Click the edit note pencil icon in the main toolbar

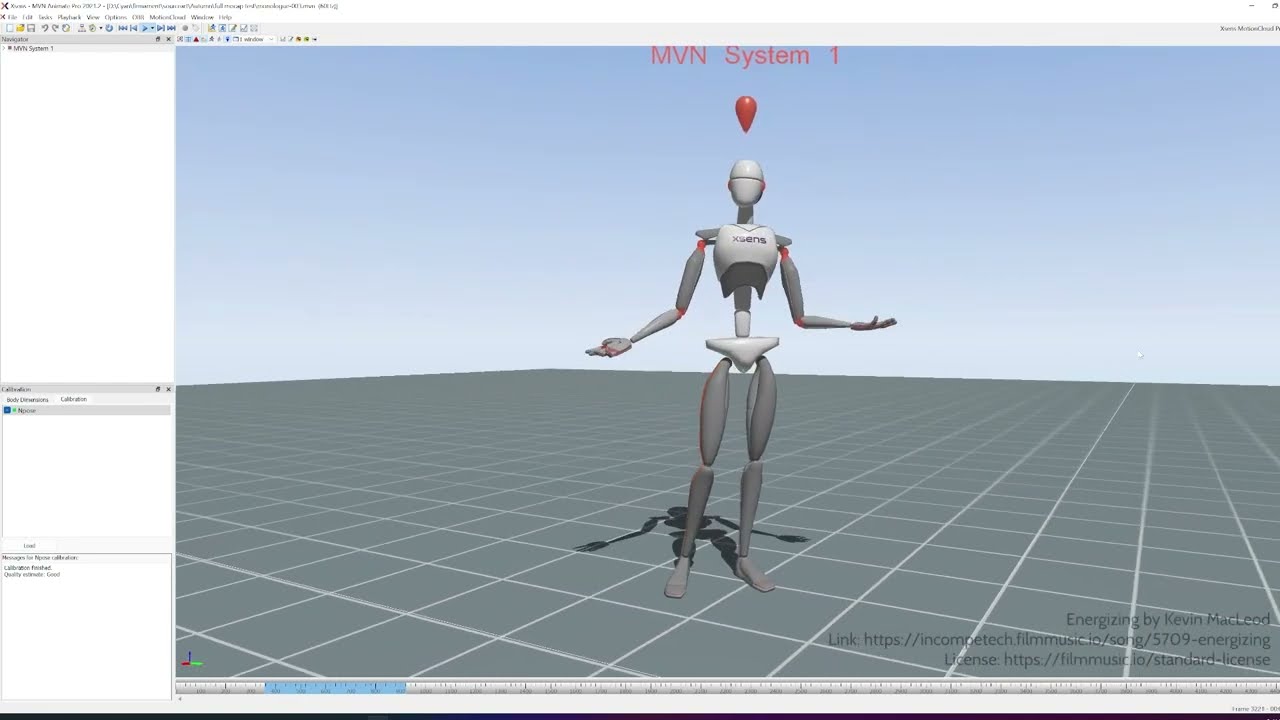pos(233,28)
